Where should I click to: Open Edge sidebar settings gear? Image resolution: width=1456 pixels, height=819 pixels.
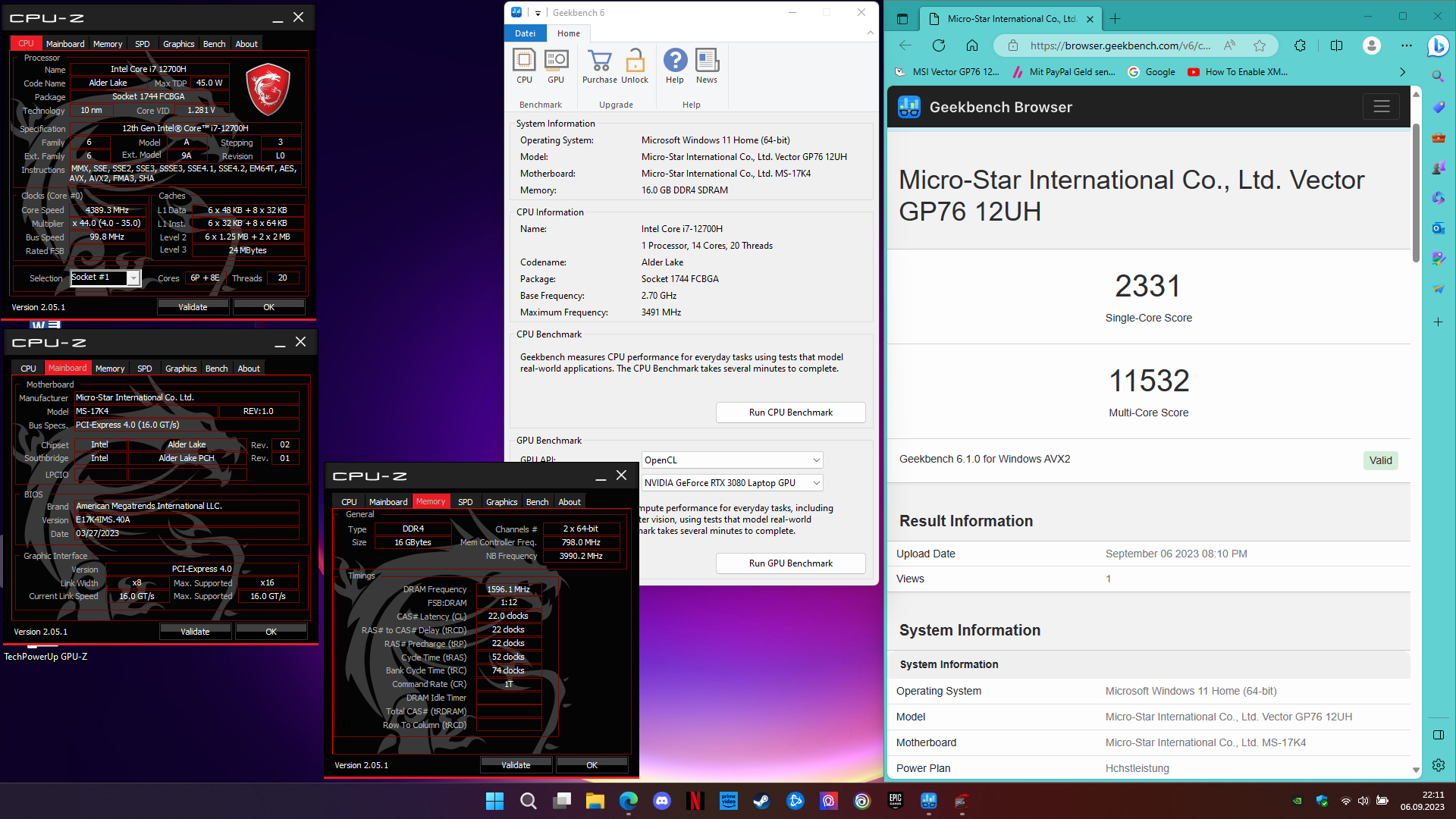point(1438,765)
